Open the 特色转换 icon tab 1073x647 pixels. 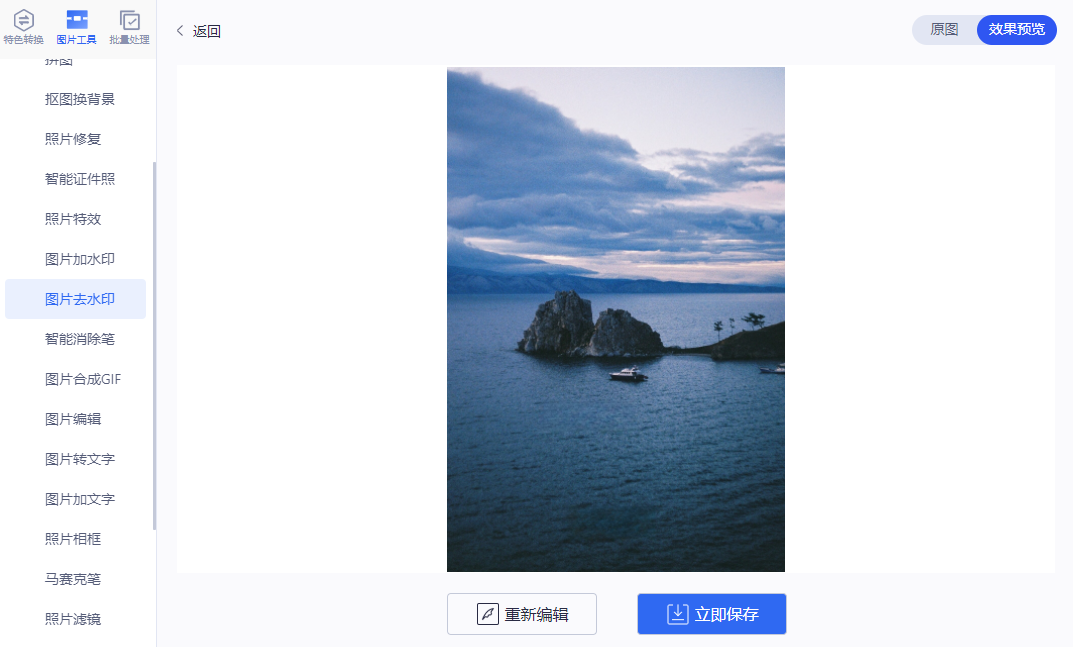click(23, 27)
